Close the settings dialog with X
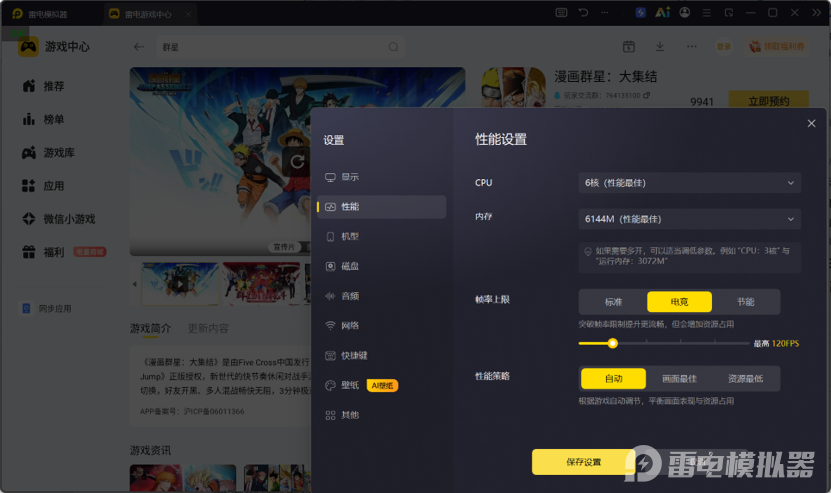 (x=811, y=124)
